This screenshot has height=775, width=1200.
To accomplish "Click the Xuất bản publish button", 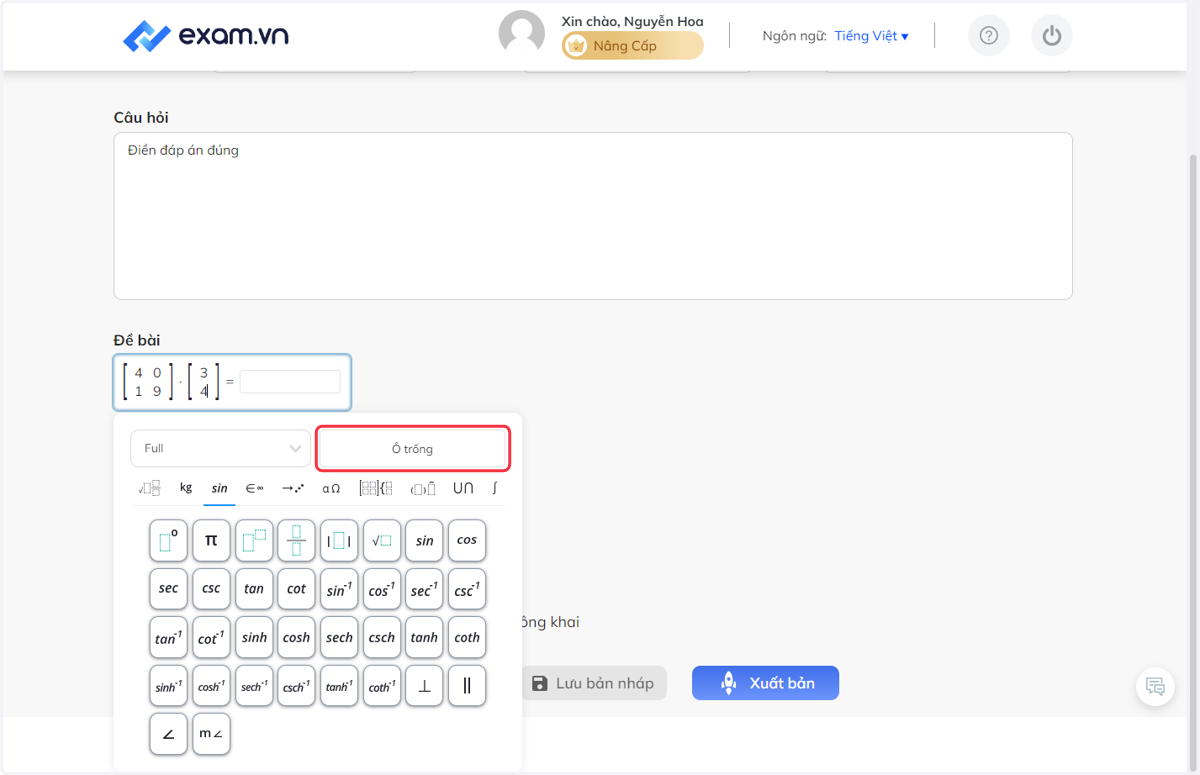I will point(765,683).
